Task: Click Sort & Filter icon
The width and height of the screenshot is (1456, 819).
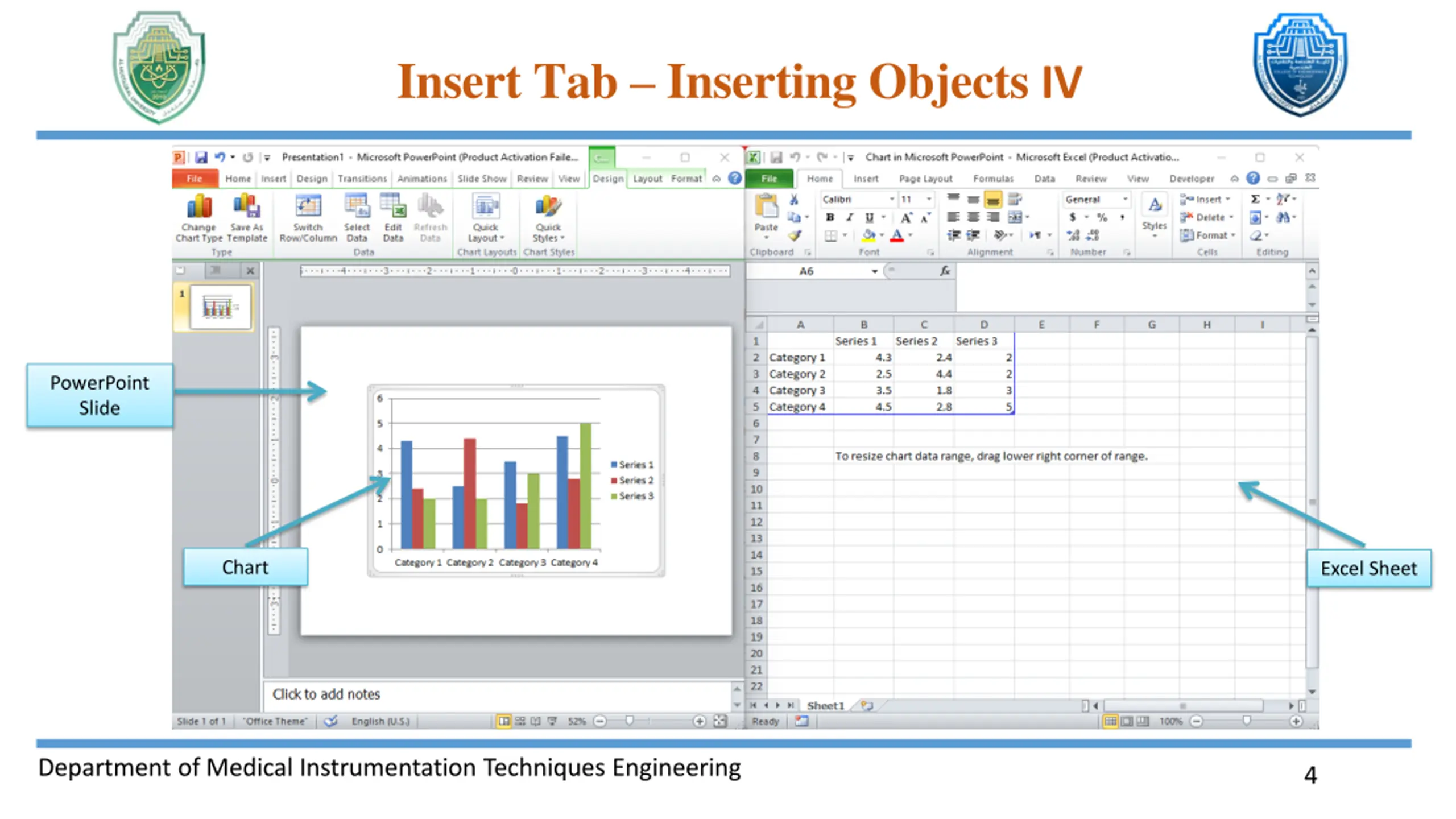Action: [1283, 199]
